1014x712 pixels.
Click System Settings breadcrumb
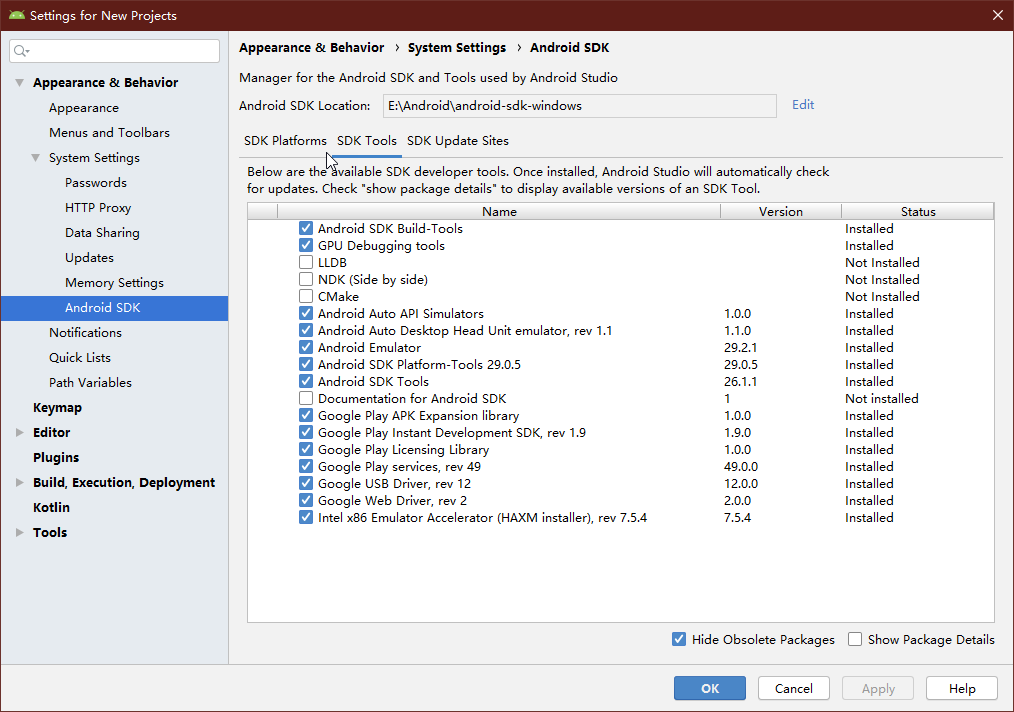457,48
